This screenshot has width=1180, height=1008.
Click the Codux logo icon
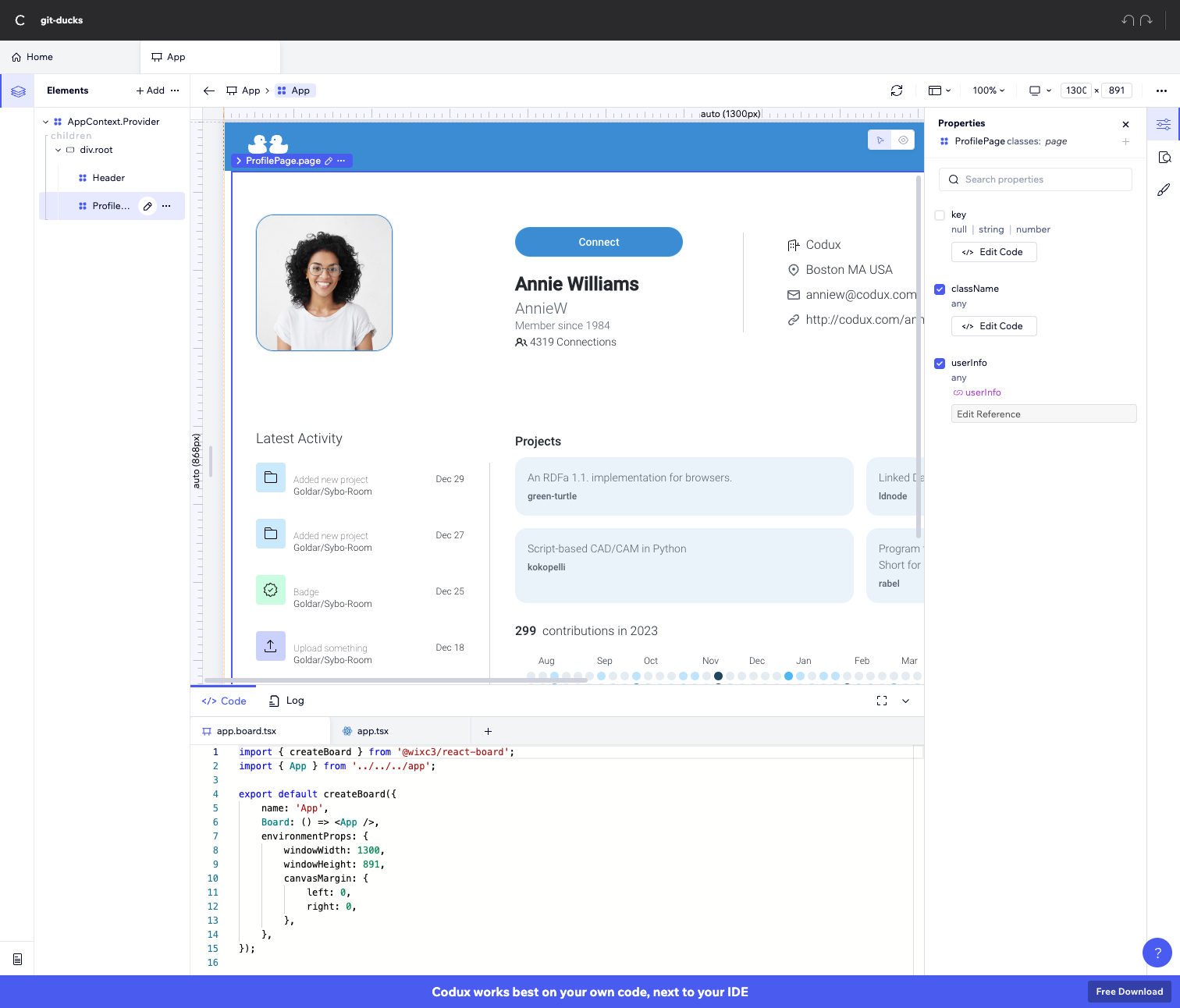click(x=20, y=20)
